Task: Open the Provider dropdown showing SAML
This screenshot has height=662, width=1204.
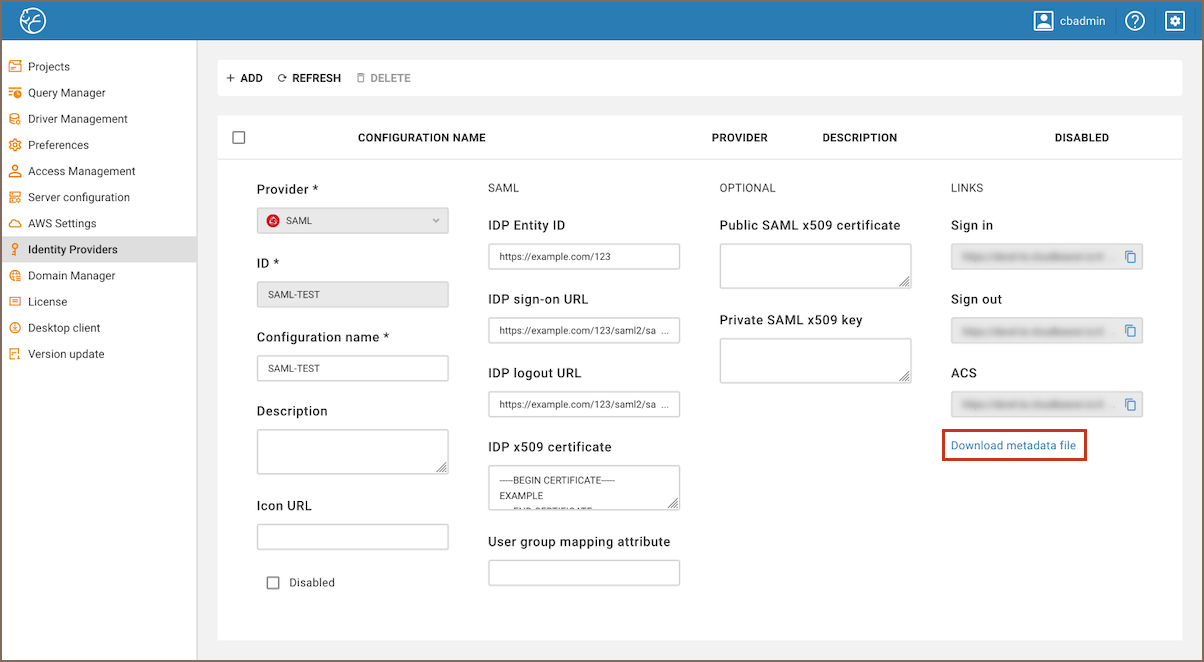Action: click(x=352, y=221)
